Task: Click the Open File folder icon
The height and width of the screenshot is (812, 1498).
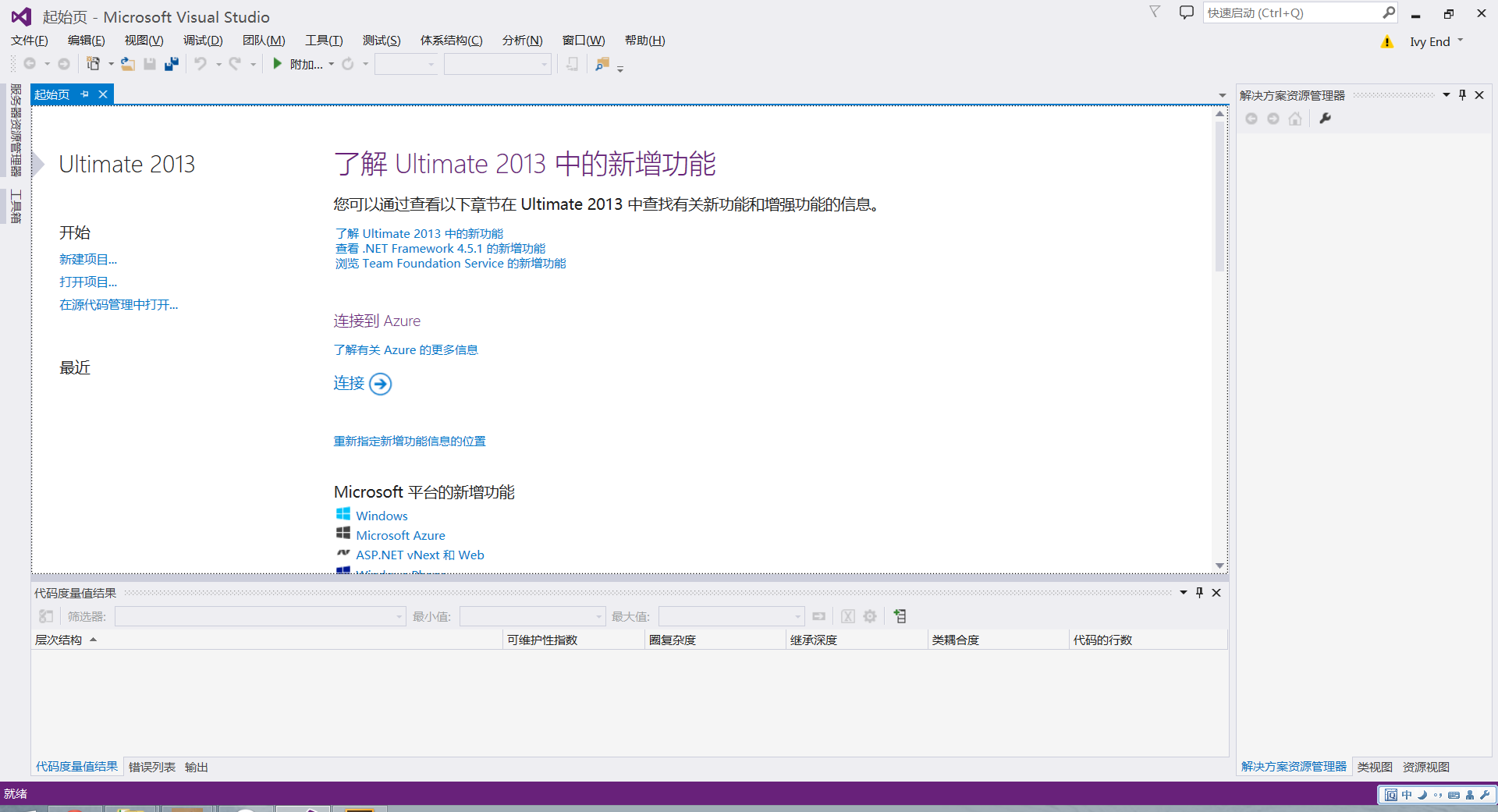Action: coord(127,64)
